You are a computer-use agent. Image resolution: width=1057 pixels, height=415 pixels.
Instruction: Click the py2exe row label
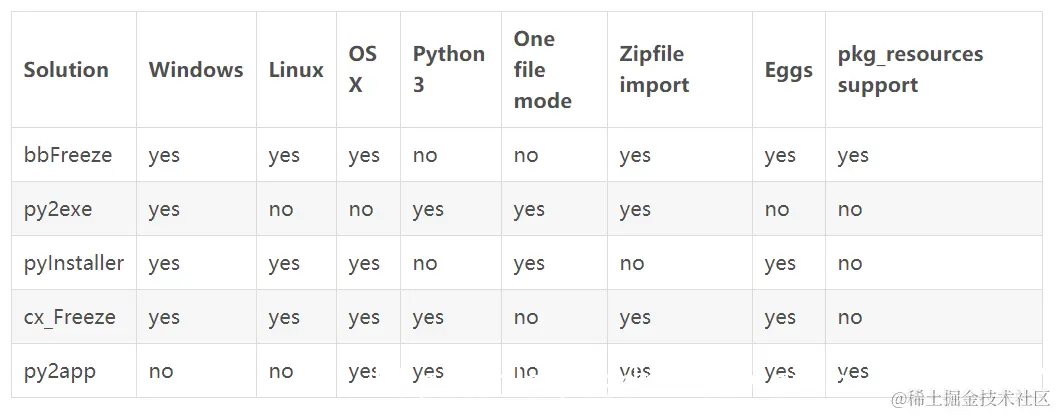coord(60,209)
